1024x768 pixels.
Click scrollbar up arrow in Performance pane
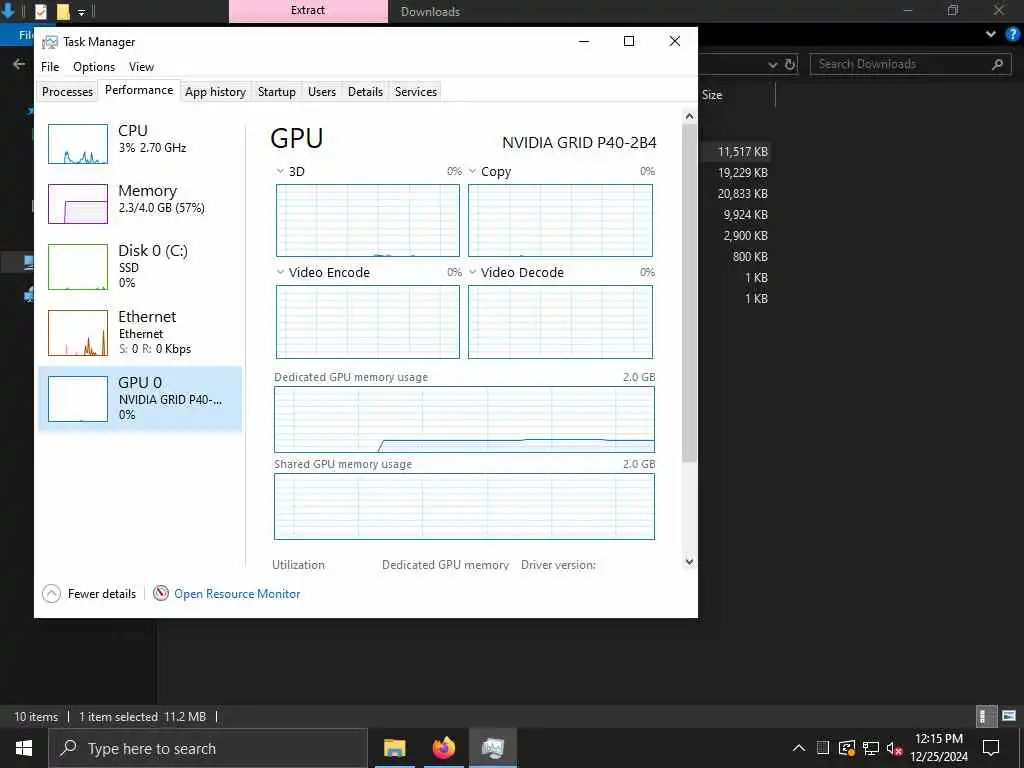tap(689, 116)
